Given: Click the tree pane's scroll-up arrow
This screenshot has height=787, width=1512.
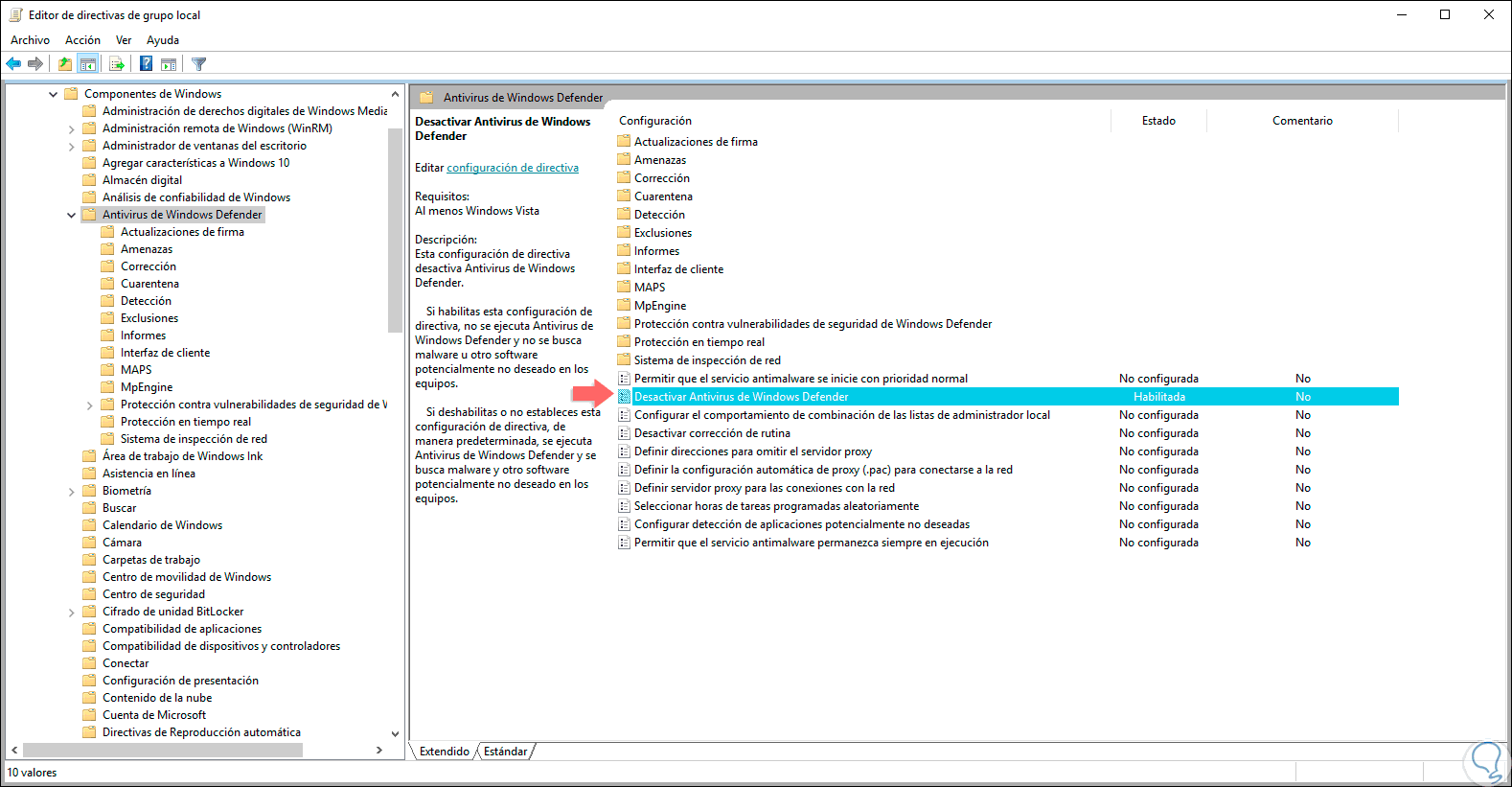Looking at the screenshot, I should pyautogui.click(x=395, y=94).
